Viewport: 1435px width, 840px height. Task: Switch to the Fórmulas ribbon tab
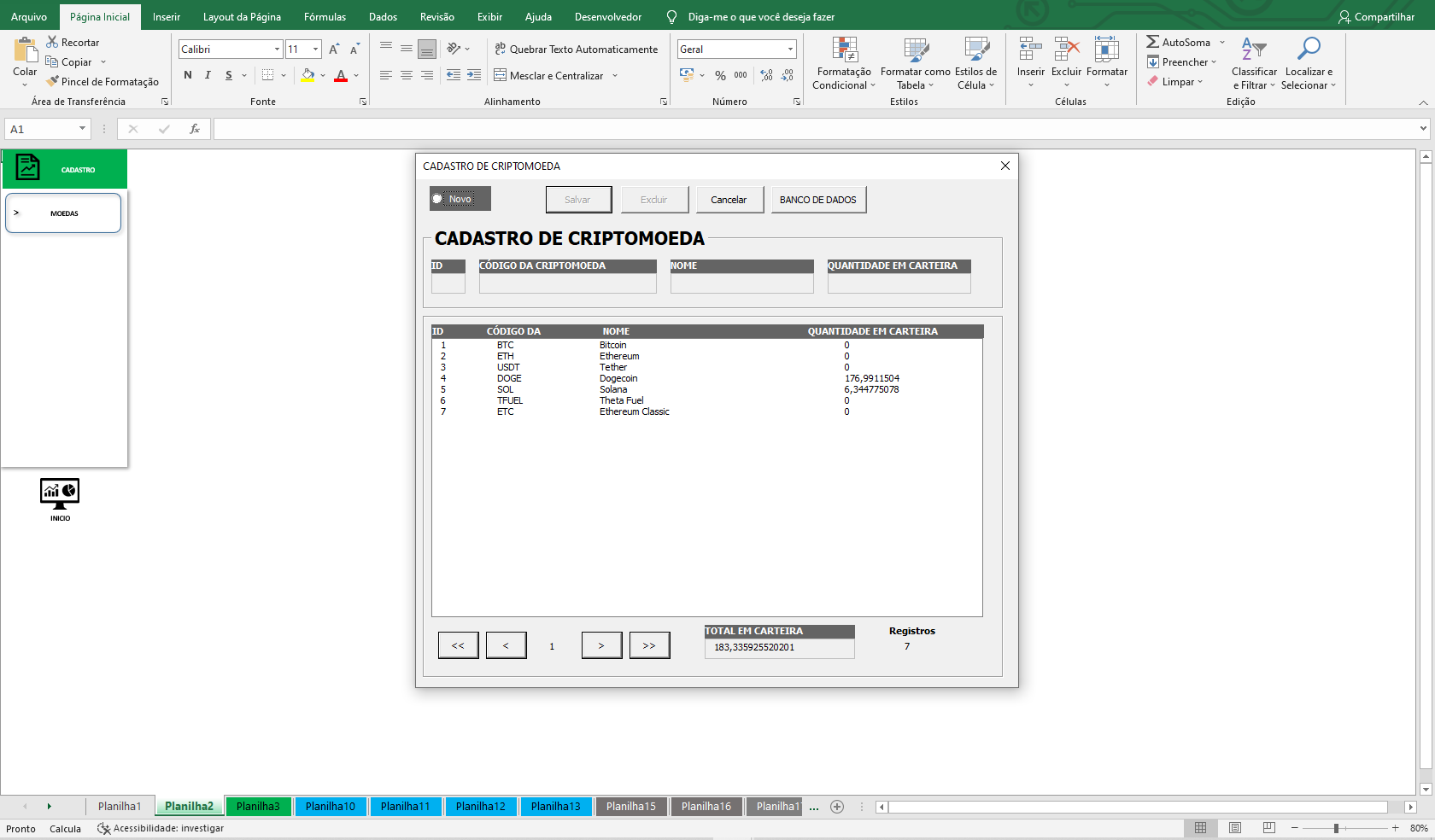click(325, 16)
